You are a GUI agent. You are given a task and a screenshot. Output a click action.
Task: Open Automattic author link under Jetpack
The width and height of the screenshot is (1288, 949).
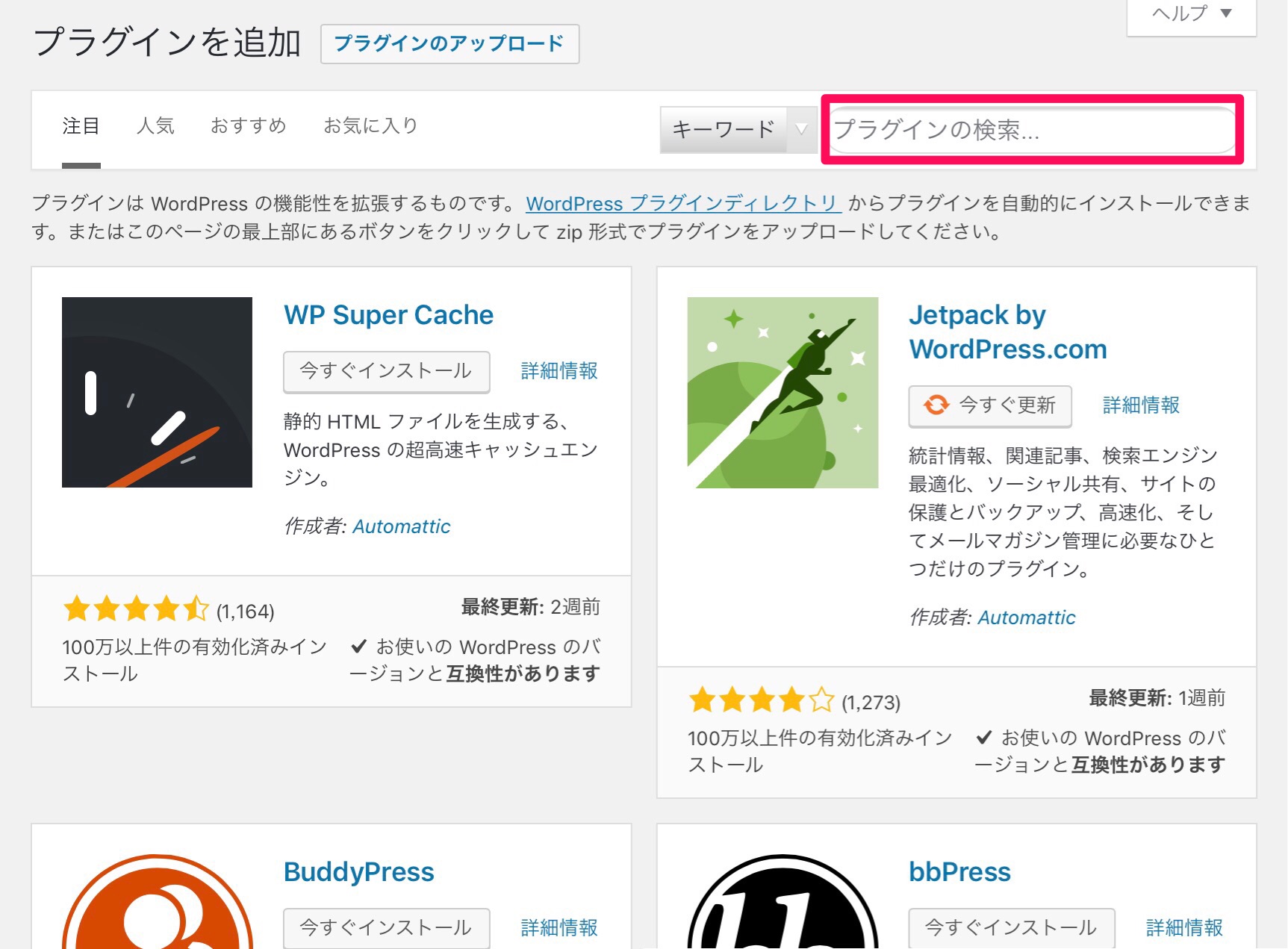tap(1027, 617)
